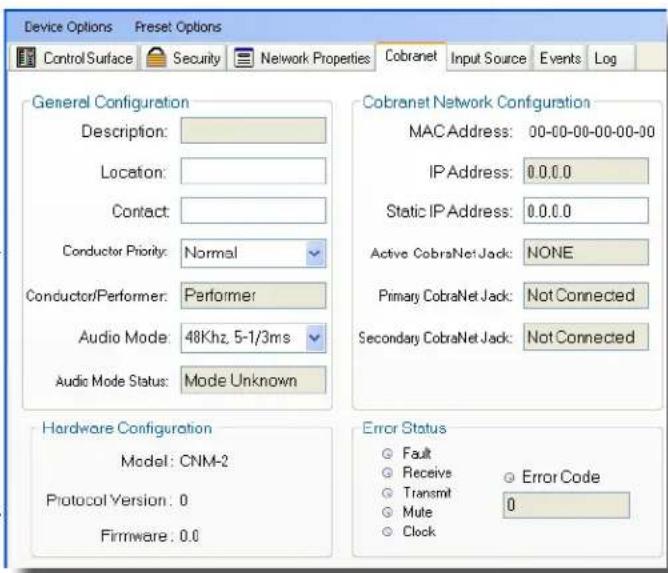Open the Network Properties tab
The image size is (668, 573).
[302, 58]
